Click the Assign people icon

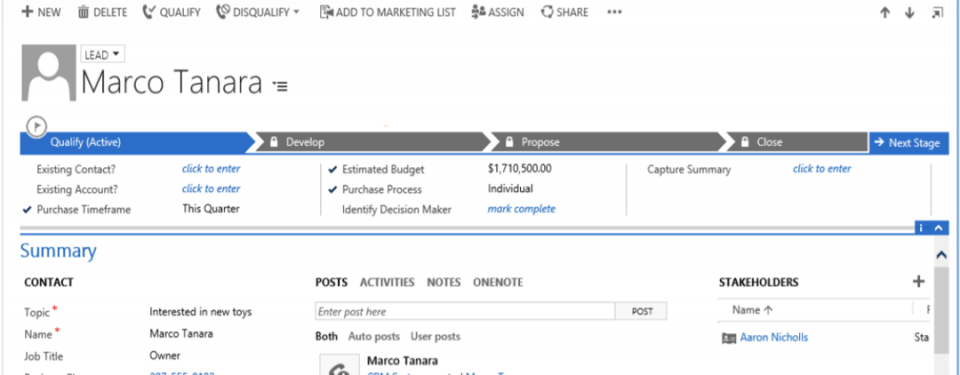pyautogui.click(x=479, y=12)
